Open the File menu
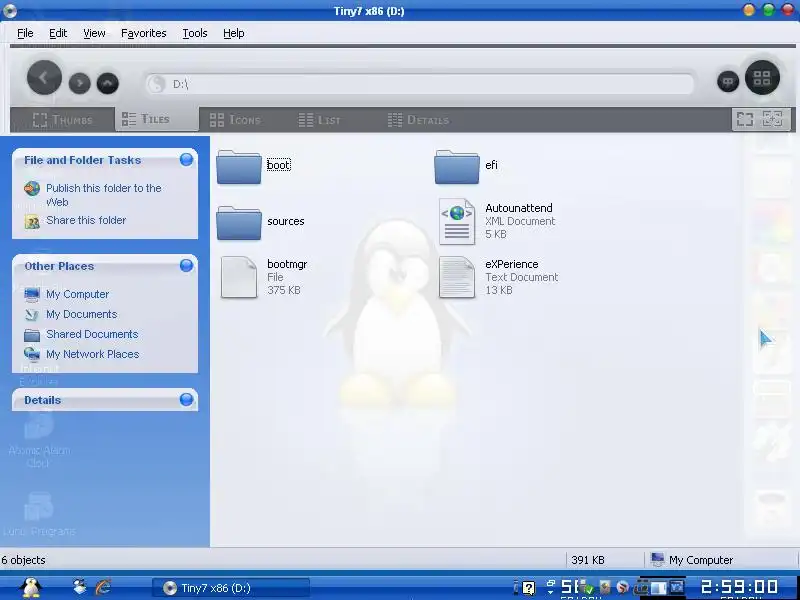The height and width of the screenshot is (600, 800). 25,33
